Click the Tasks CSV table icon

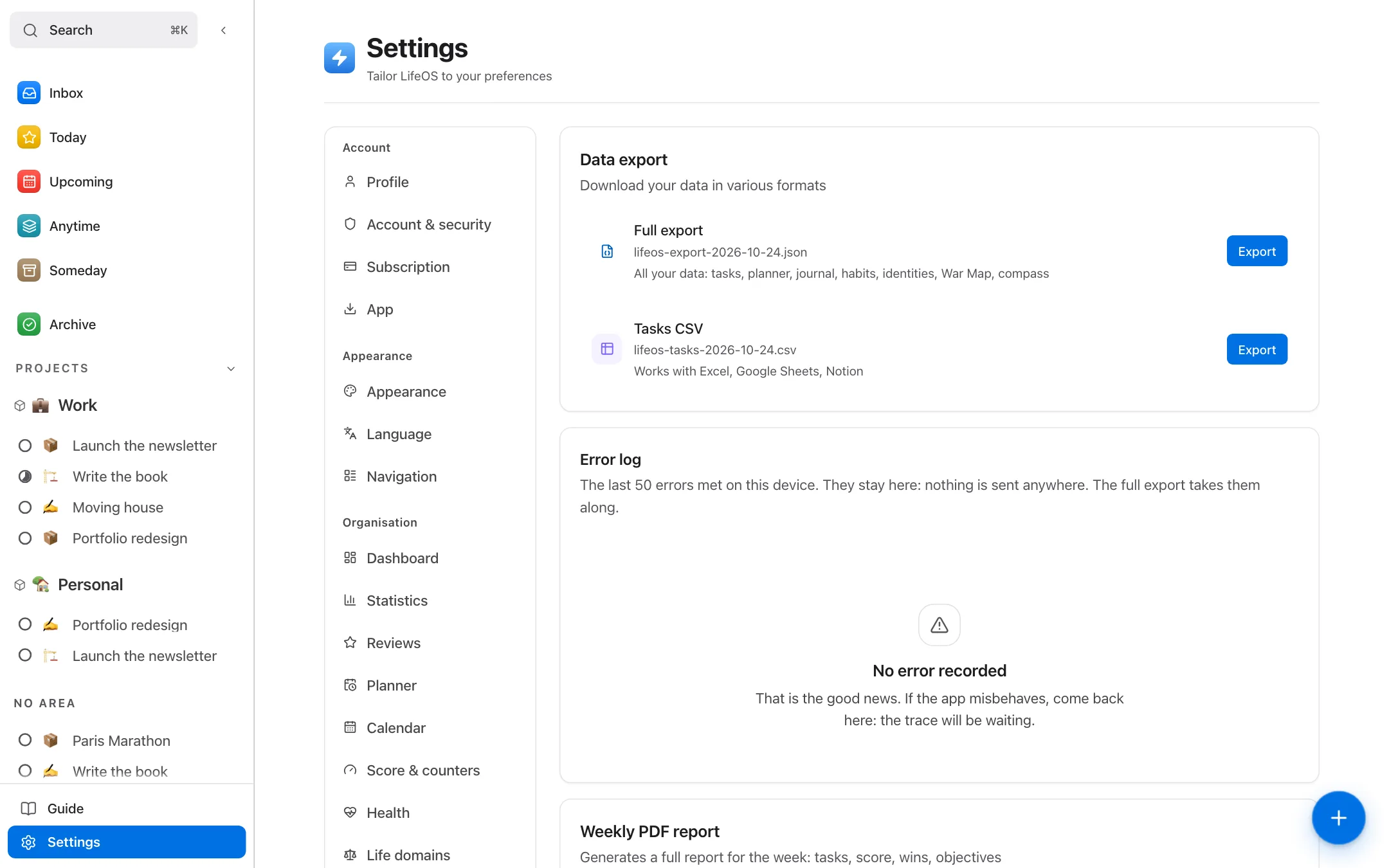tap(607, 349)
